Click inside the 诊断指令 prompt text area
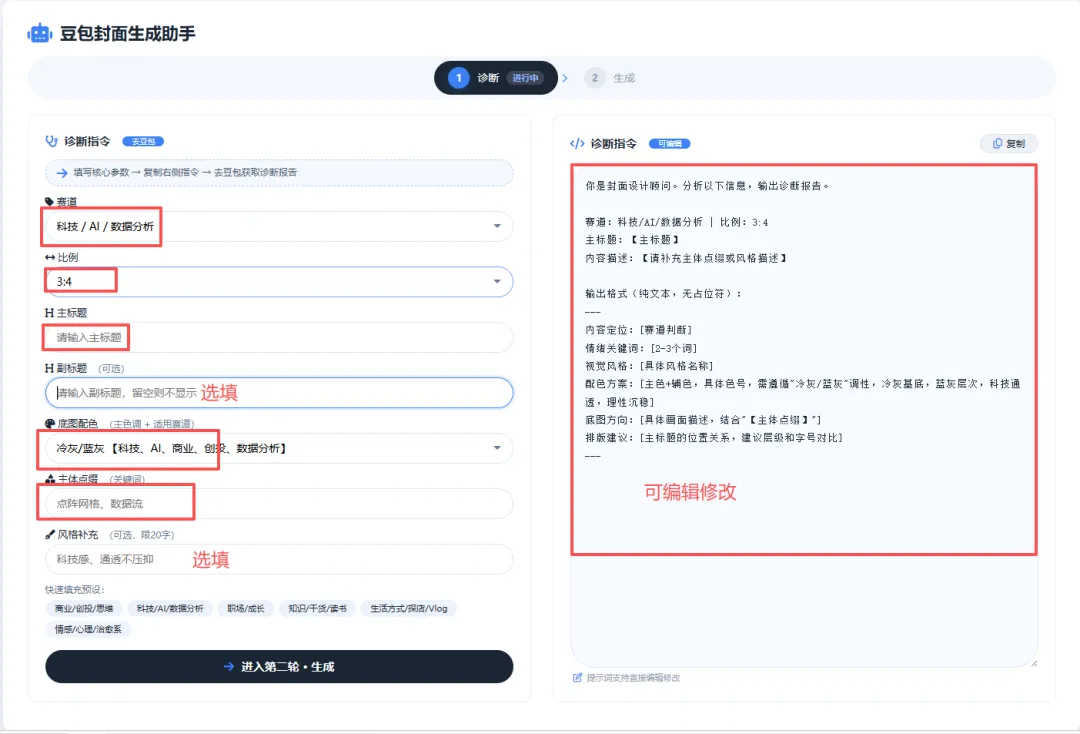The width and height of the screenshot is (1080, 734). pos(804,415)
